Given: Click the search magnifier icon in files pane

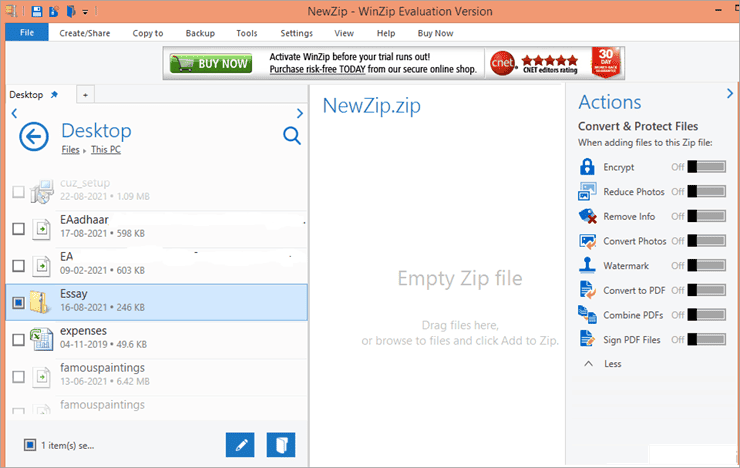Looking at the screenshot, I should pyautogui.click(x=292, y=136).
